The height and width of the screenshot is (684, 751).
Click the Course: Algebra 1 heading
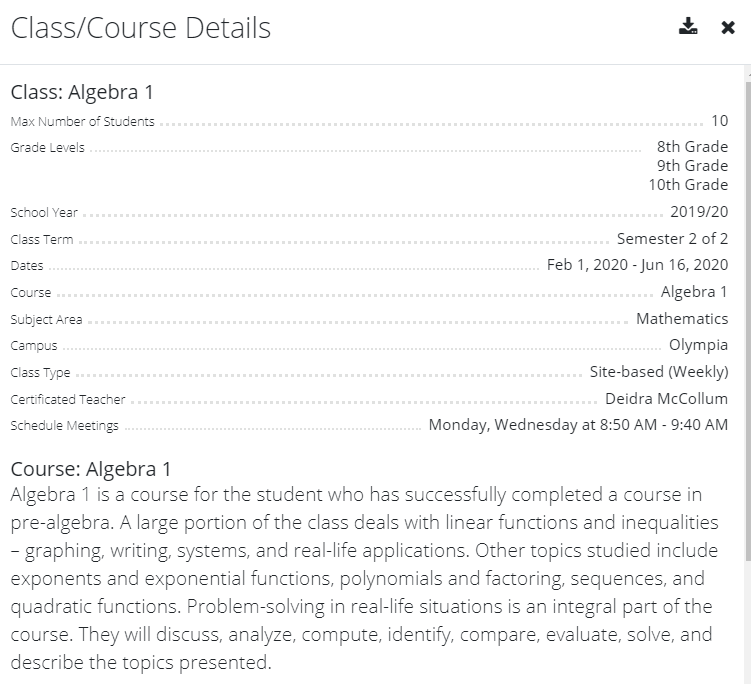pyautogui.click(x=91, y=469)
